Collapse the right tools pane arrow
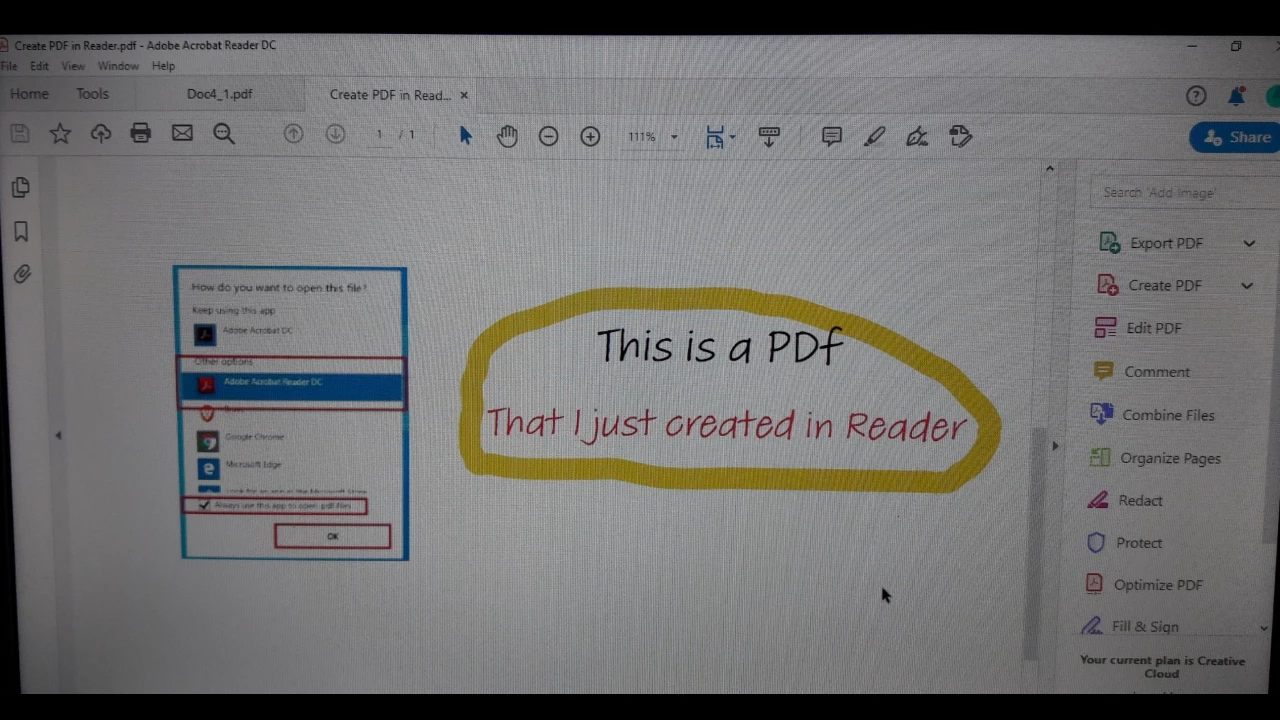 (1055, 446)
